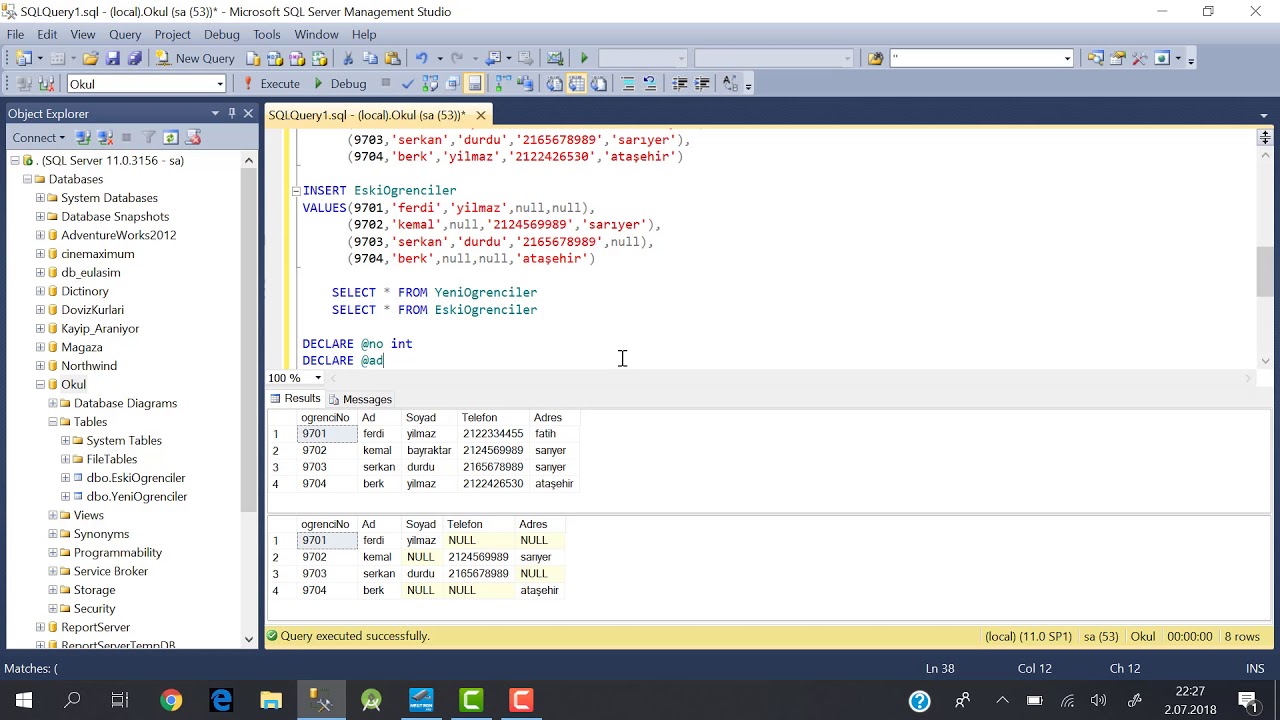Click the Decrease Indent icon
Image resolution: width=1280 pixels, height=720 pixels.
[680, 84]
